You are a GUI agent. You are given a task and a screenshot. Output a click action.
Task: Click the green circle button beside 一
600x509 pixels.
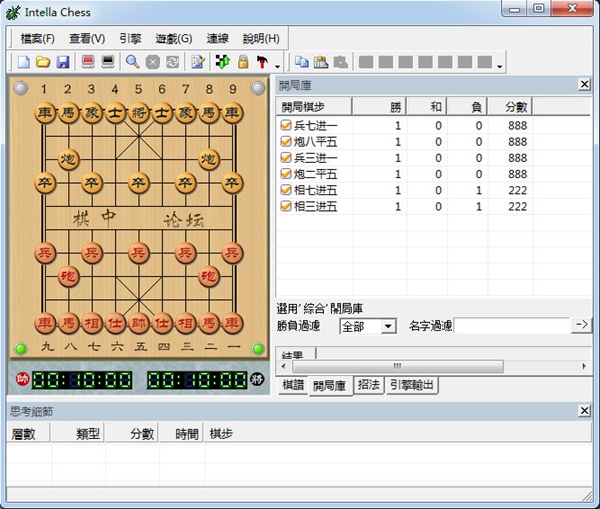258,349
